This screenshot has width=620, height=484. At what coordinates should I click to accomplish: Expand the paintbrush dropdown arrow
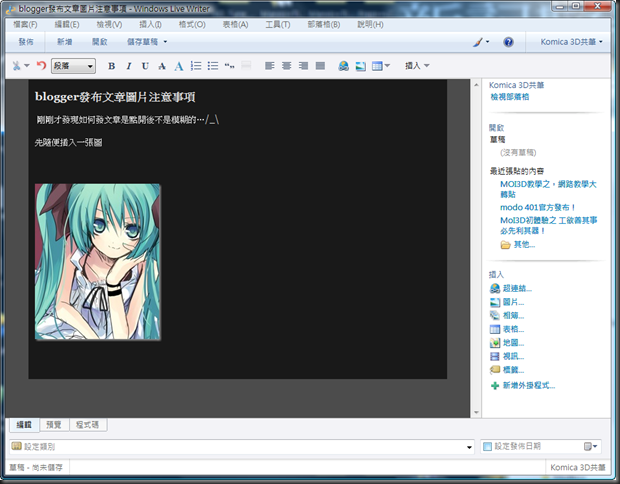pos(487,42)
